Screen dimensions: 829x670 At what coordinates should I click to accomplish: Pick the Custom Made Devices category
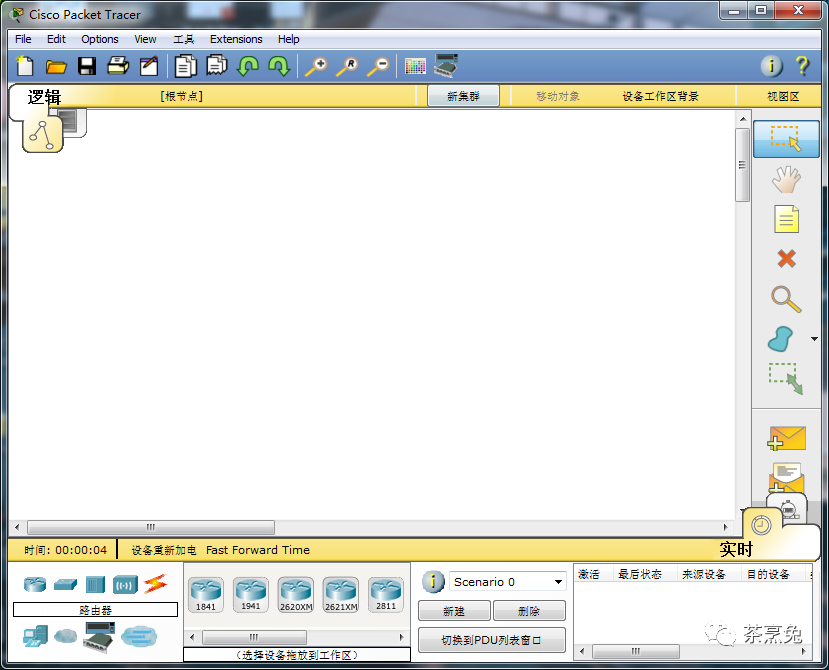99,637
